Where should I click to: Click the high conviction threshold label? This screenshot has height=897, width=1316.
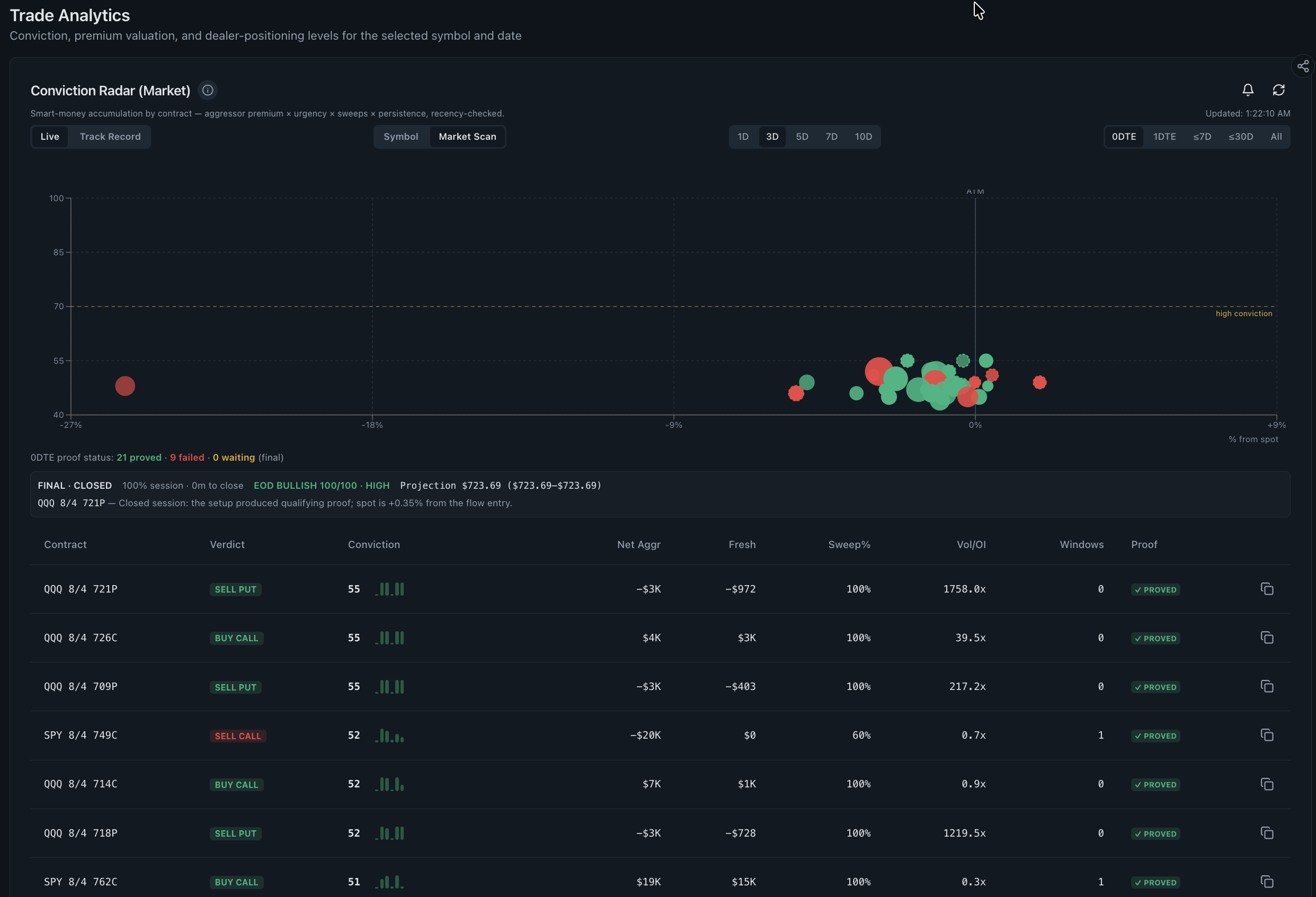[1243, 313]
